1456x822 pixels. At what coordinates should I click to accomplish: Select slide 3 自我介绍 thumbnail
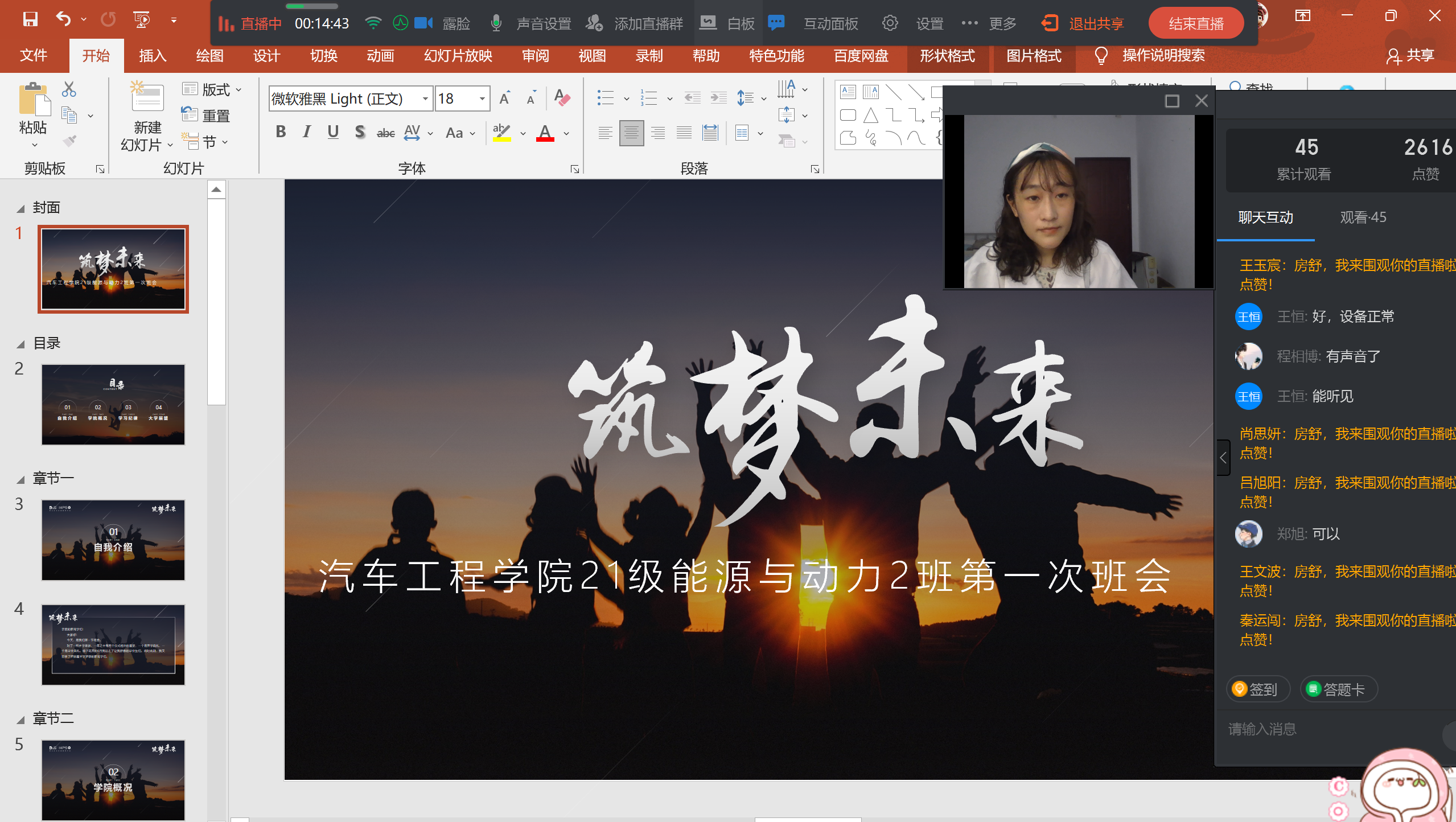point(113,540)
